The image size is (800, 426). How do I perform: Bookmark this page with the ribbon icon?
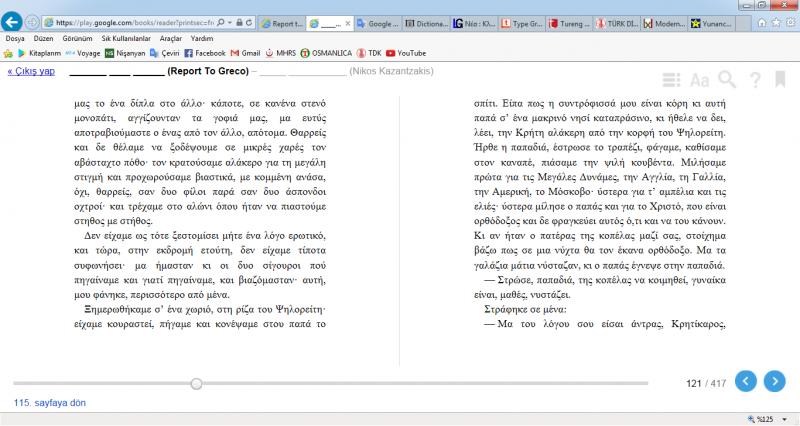click(x=780, y=80)
